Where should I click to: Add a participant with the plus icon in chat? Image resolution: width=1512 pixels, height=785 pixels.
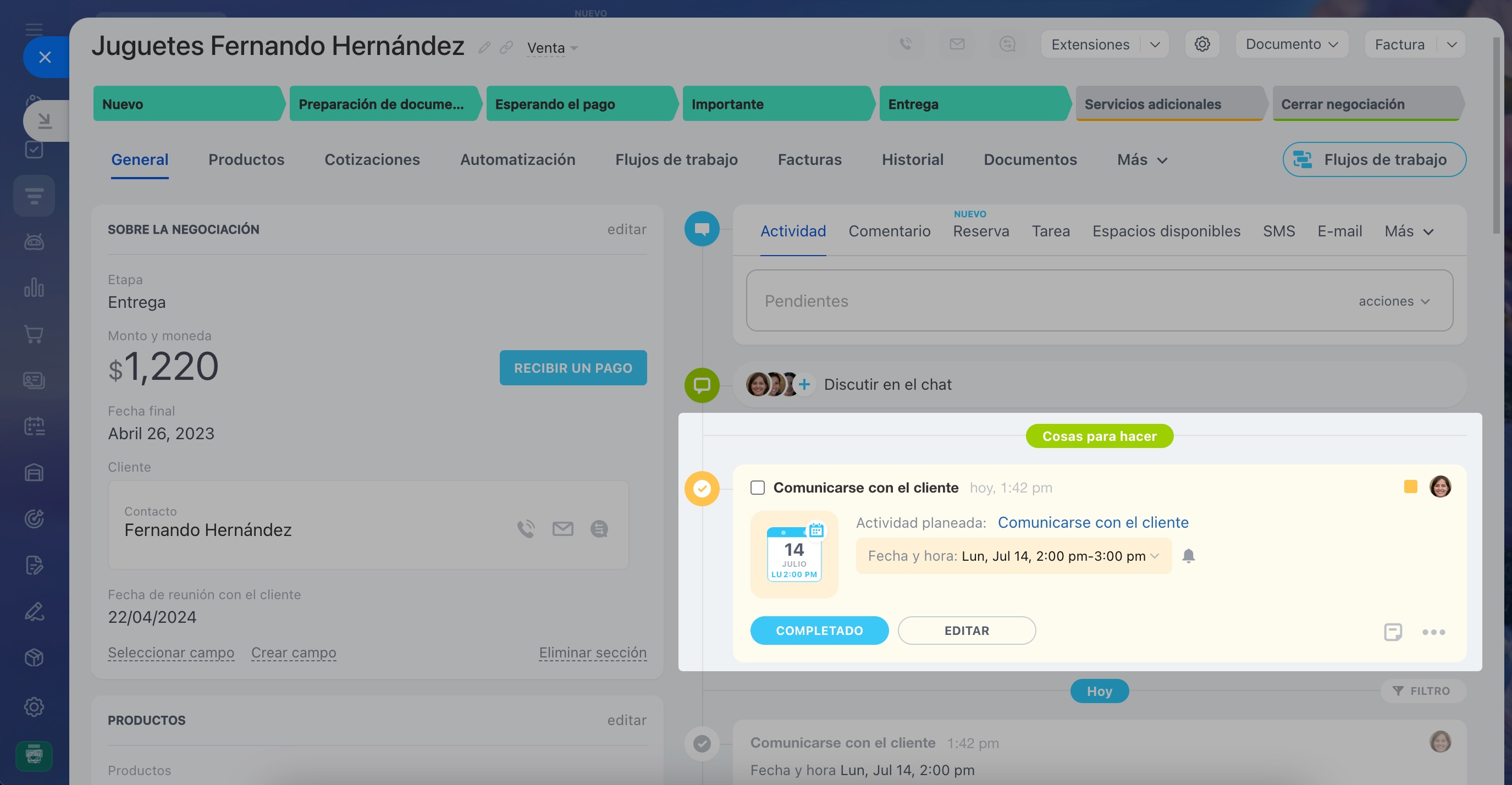[804, 384]
